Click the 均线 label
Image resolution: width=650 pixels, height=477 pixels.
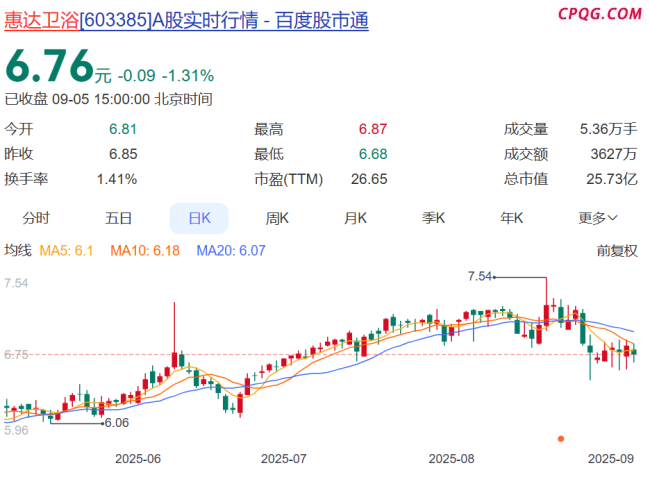coord(18,251)
